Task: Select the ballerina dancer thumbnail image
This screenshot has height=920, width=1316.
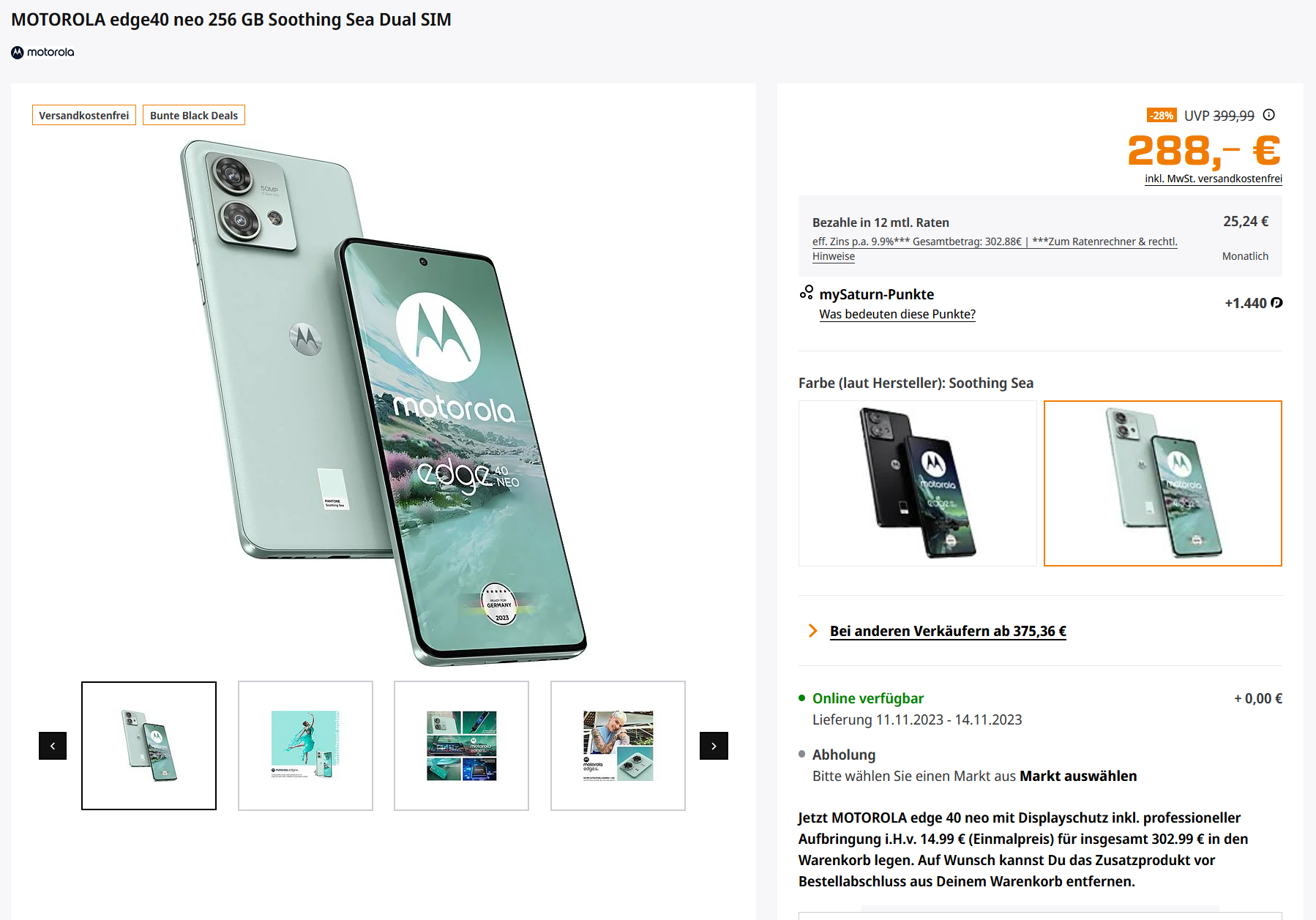Action: (305, 746)
